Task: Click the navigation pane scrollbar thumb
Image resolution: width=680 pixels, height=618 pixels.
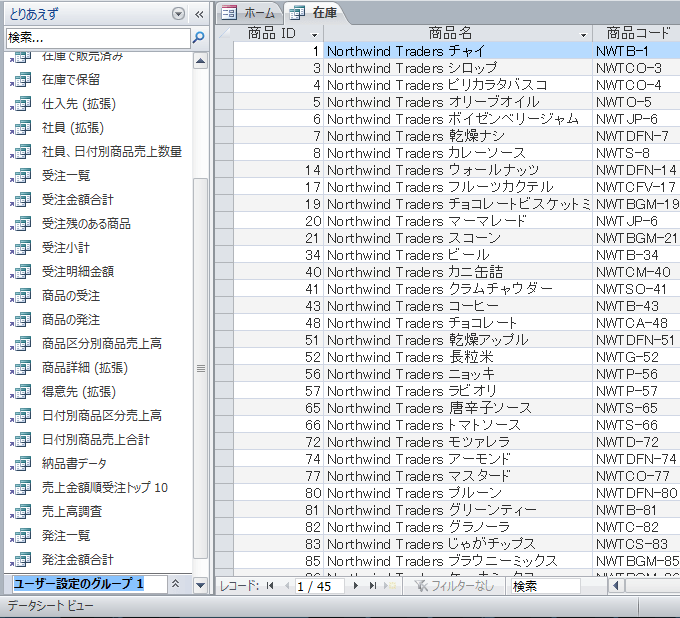Action: [x=201, y=369]
